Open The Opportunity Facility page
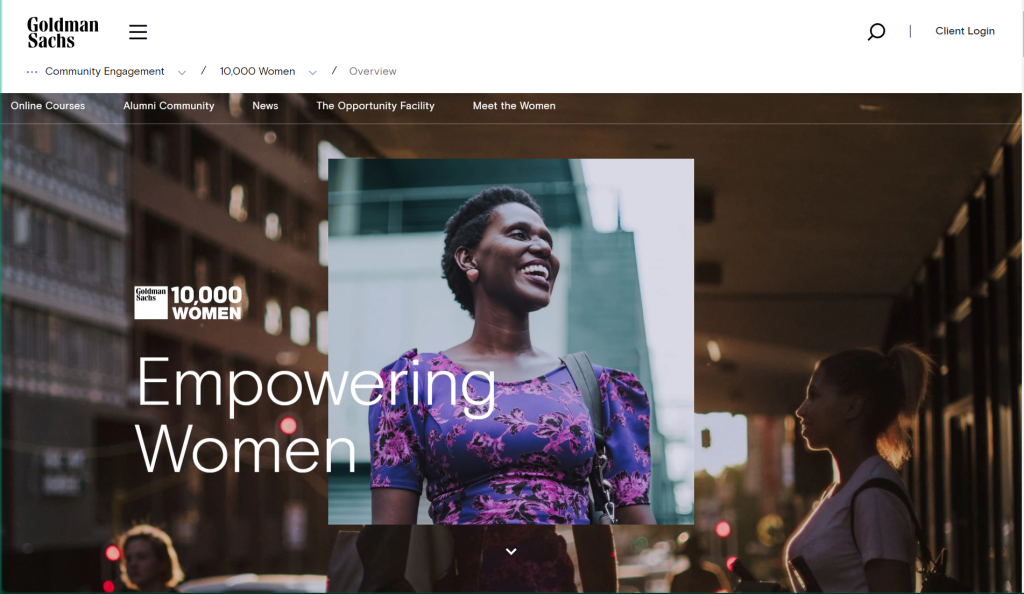The width and height of the screenshot is (1024, 594). (x=376, y=106)
